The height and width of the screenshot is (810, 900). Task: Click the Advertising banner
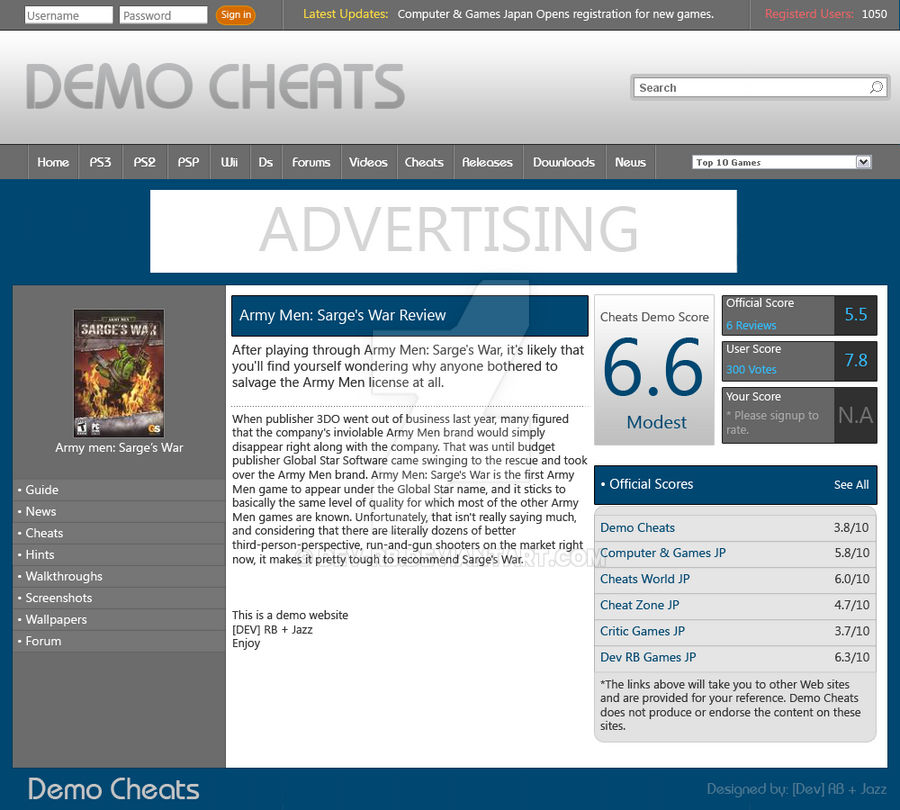(443, 231)
